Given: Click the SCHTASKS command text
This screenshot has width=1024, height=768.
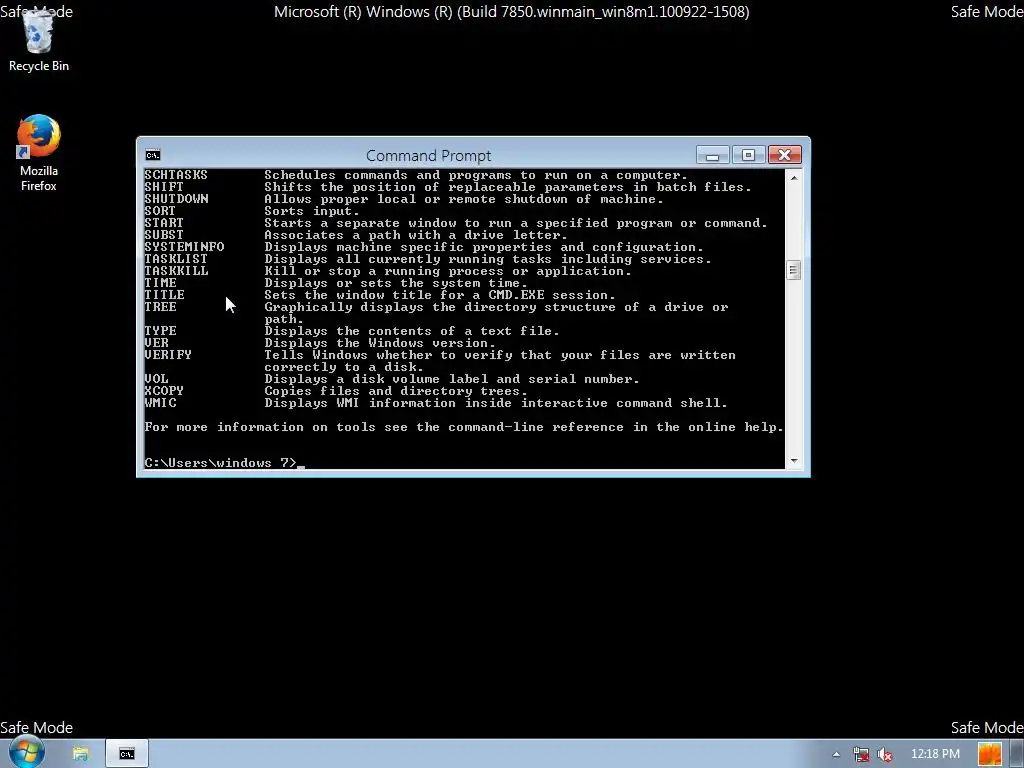Looking at the screenshot, I should coord(176,175).
